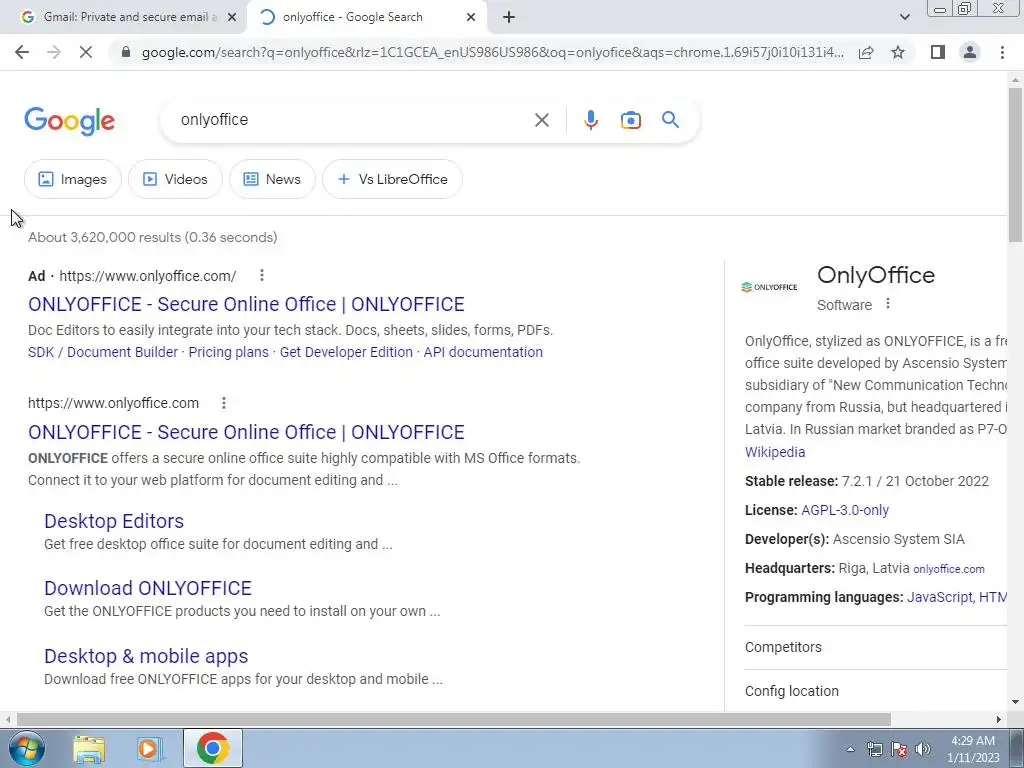Open the volume speaker tray icon
The height and width of the screenshot is (768, 1024).
tap(923, 749)
